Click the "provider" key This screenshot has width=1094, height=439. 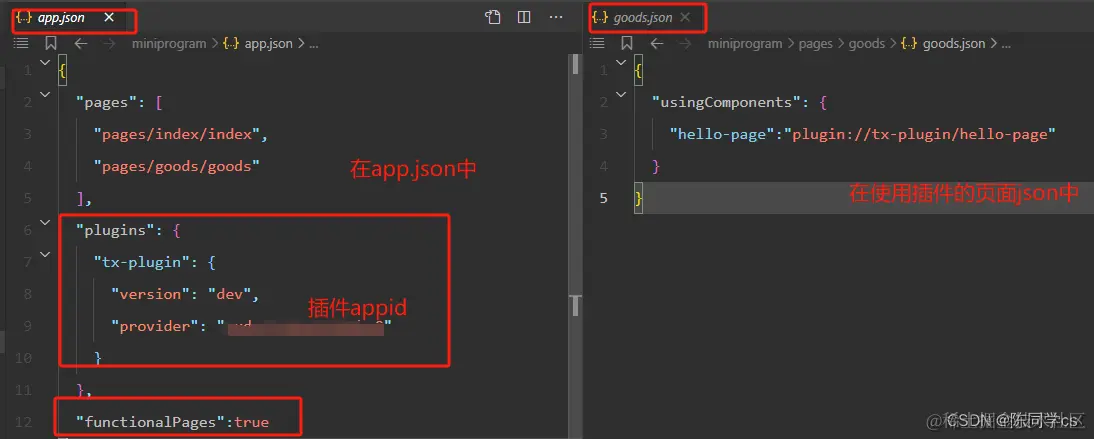156,327
